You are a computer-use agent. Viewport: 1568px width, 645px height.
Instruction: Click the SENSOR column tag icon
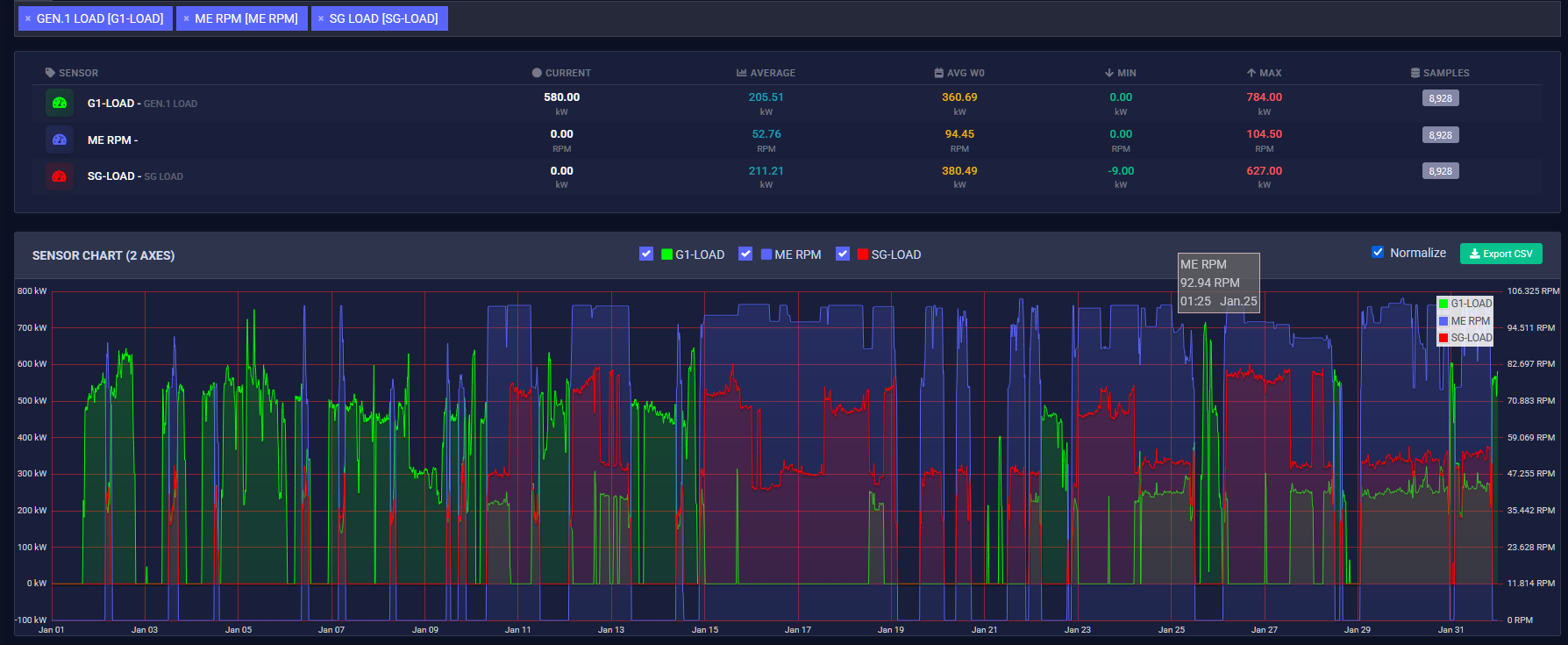50,73
